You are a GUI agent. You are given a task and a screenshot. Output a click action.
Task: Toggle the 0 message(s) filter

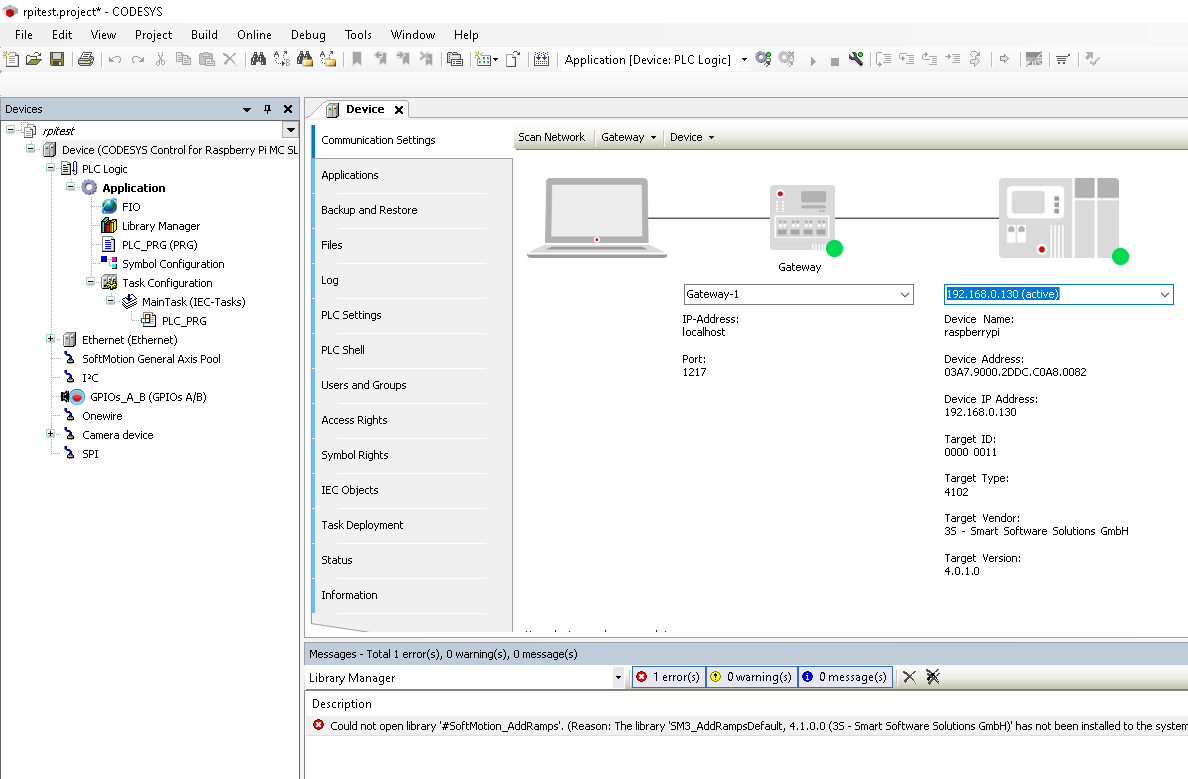(x=845, y=677)
